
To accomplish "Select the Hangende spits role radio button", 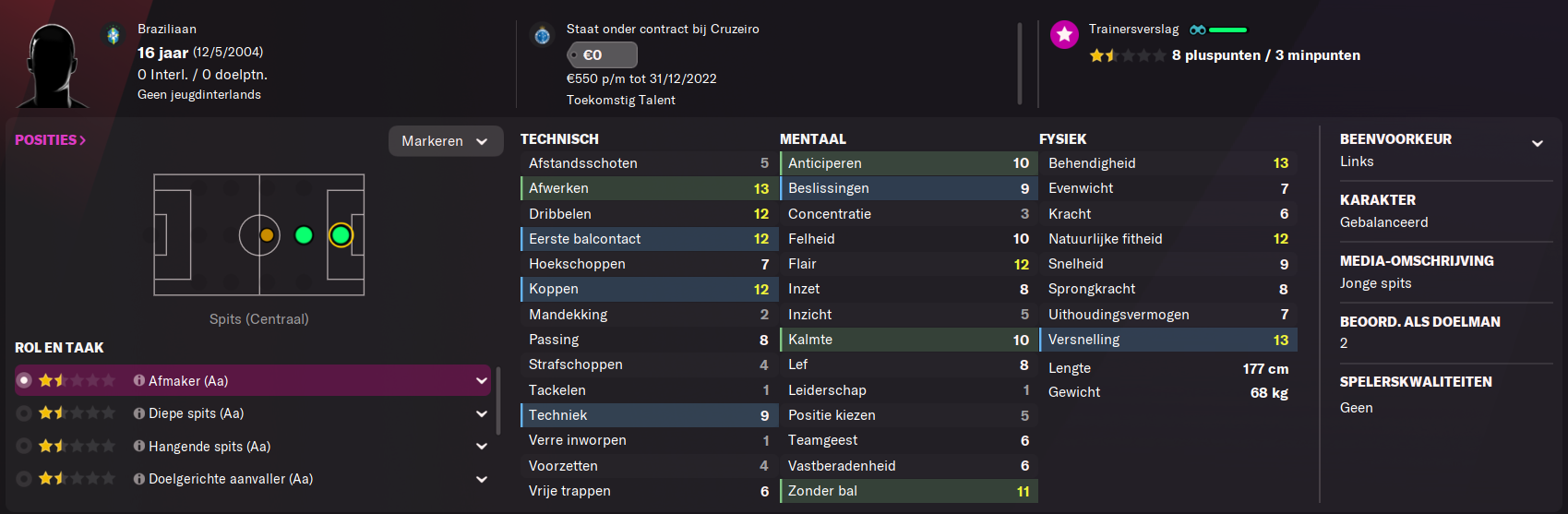I will (24, 446).
